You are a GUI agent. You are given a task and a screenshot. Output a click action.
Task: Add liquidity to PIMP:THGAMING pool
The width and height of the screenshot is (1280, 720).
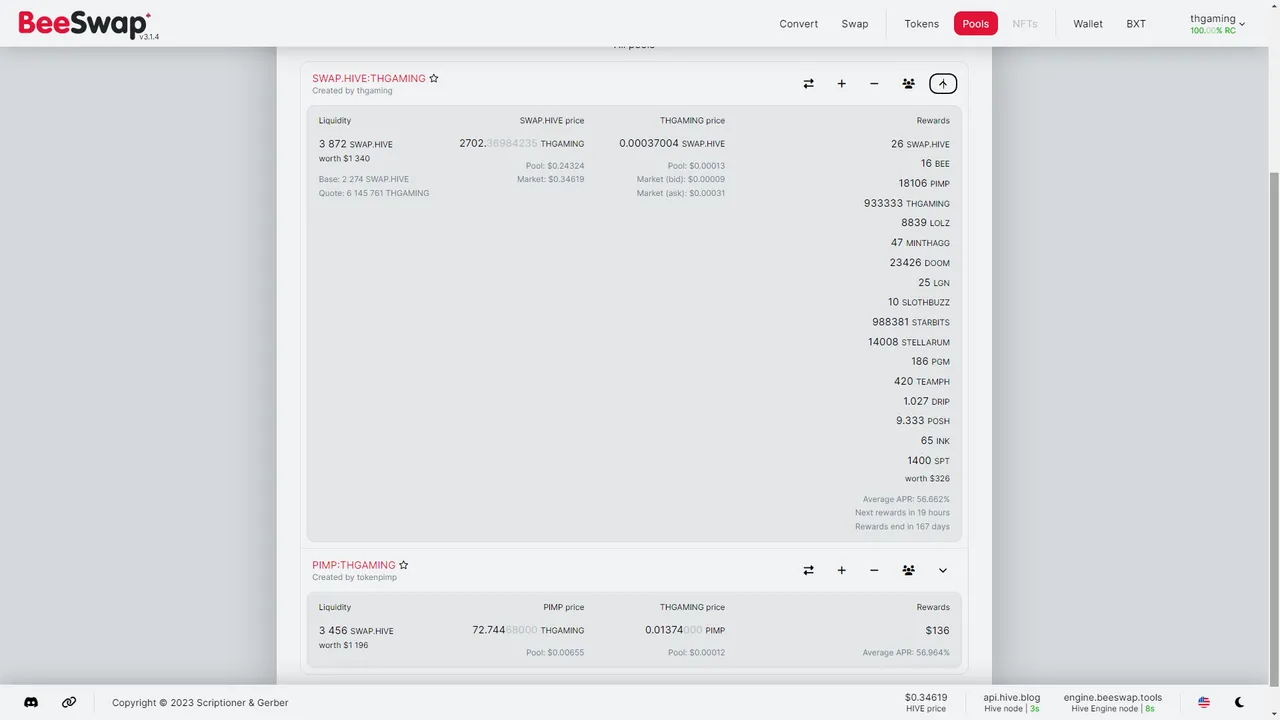click(x=842, y=570)
